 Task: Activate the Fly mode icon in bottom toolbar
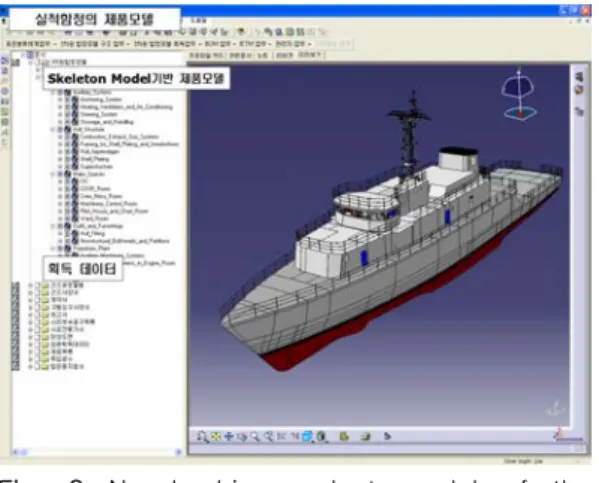tap(202, 436)
